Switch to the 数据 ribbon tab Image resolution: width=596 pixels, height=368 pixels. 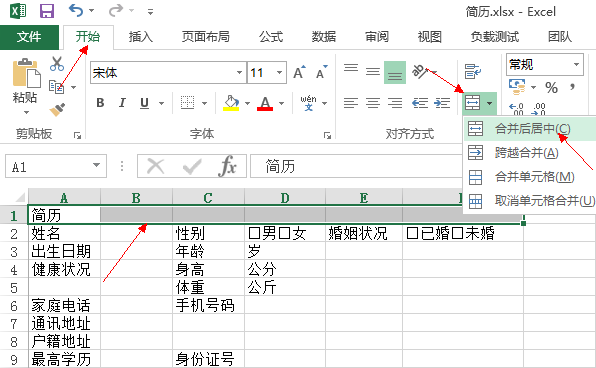coord(323,37)
